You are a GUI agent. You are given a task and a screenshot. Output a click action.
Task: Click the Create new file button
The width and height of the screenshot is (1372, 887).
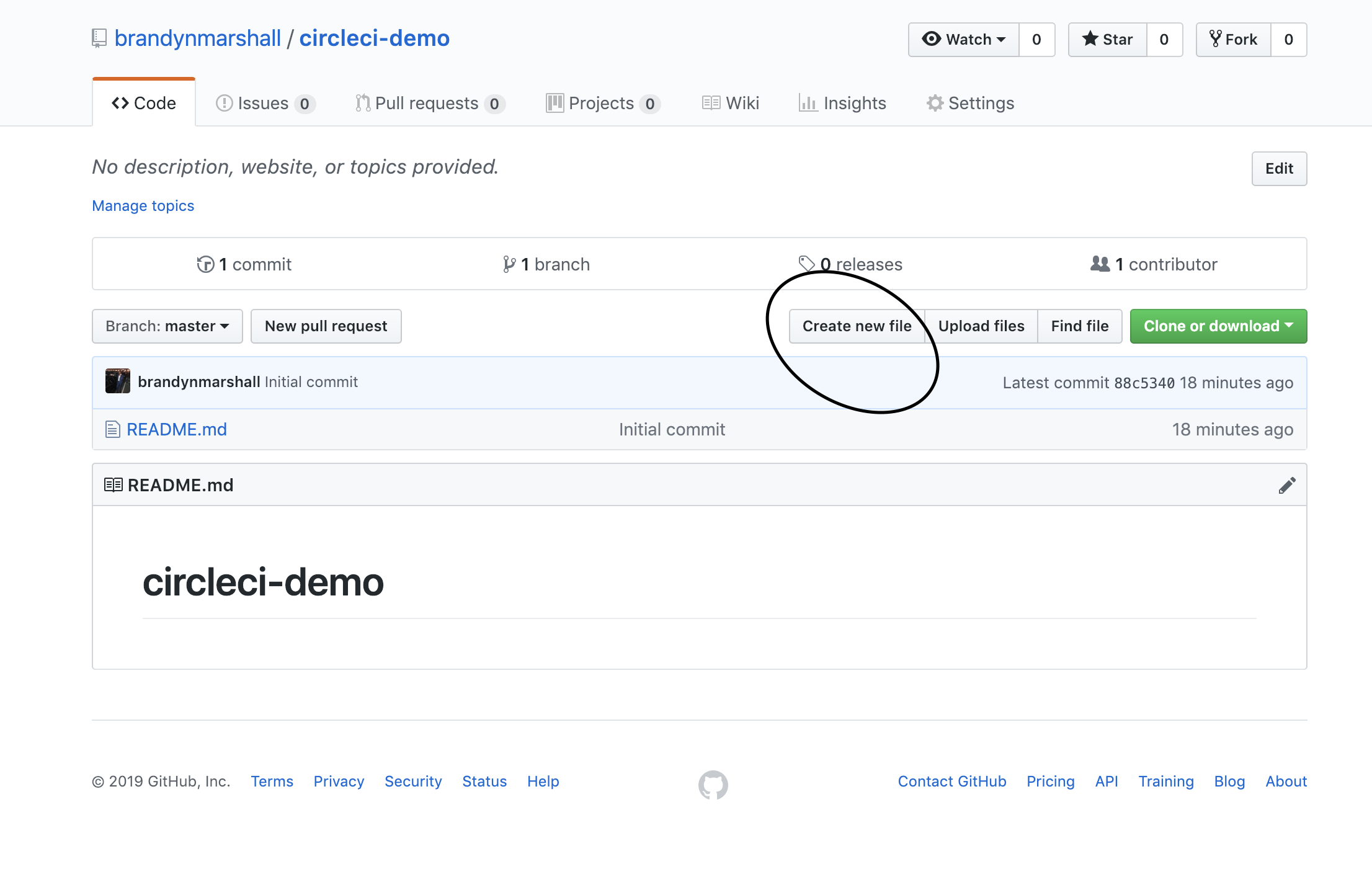coord(857,326)
